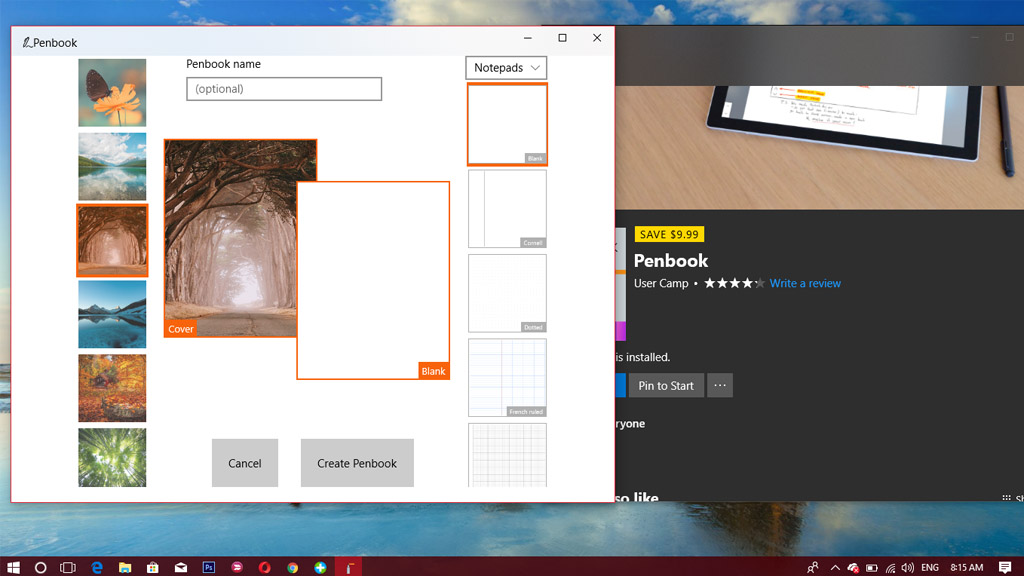Click Pin to Start in Store window

(x=666, y=386)
